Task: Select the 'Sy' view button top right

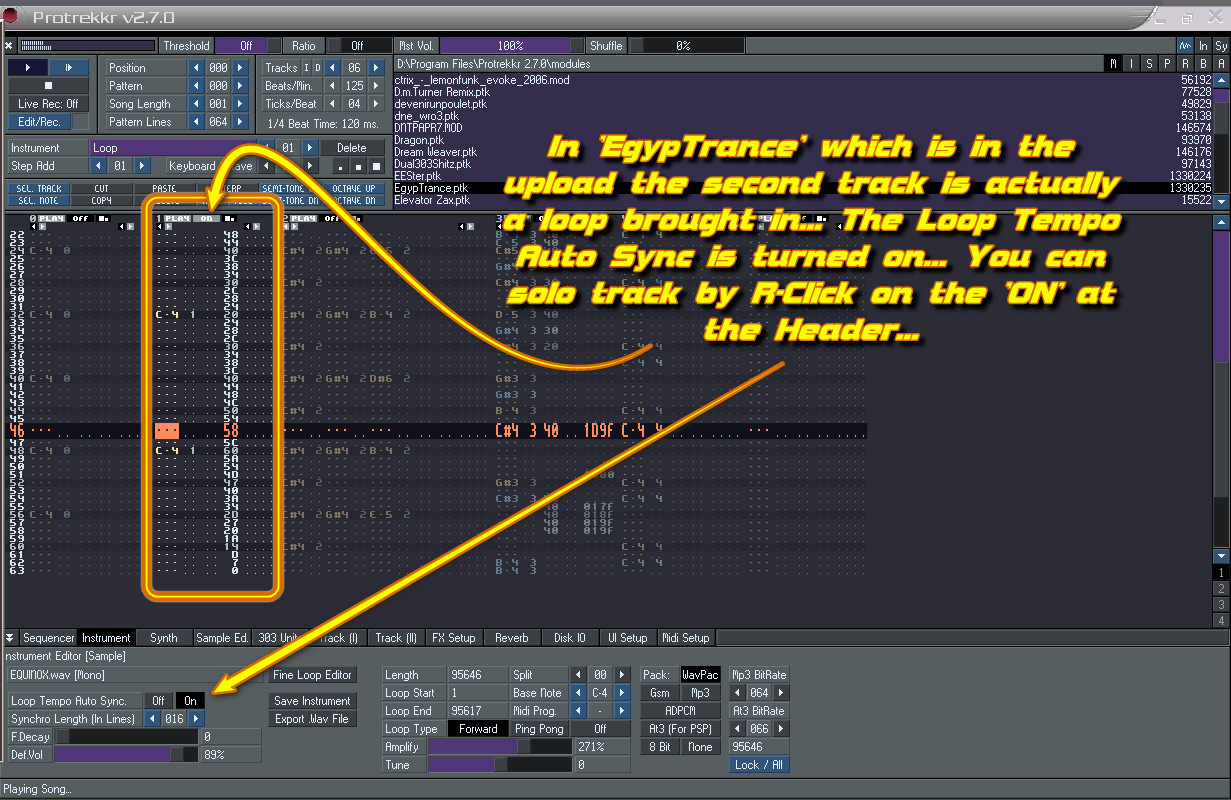Action: 1221,45
